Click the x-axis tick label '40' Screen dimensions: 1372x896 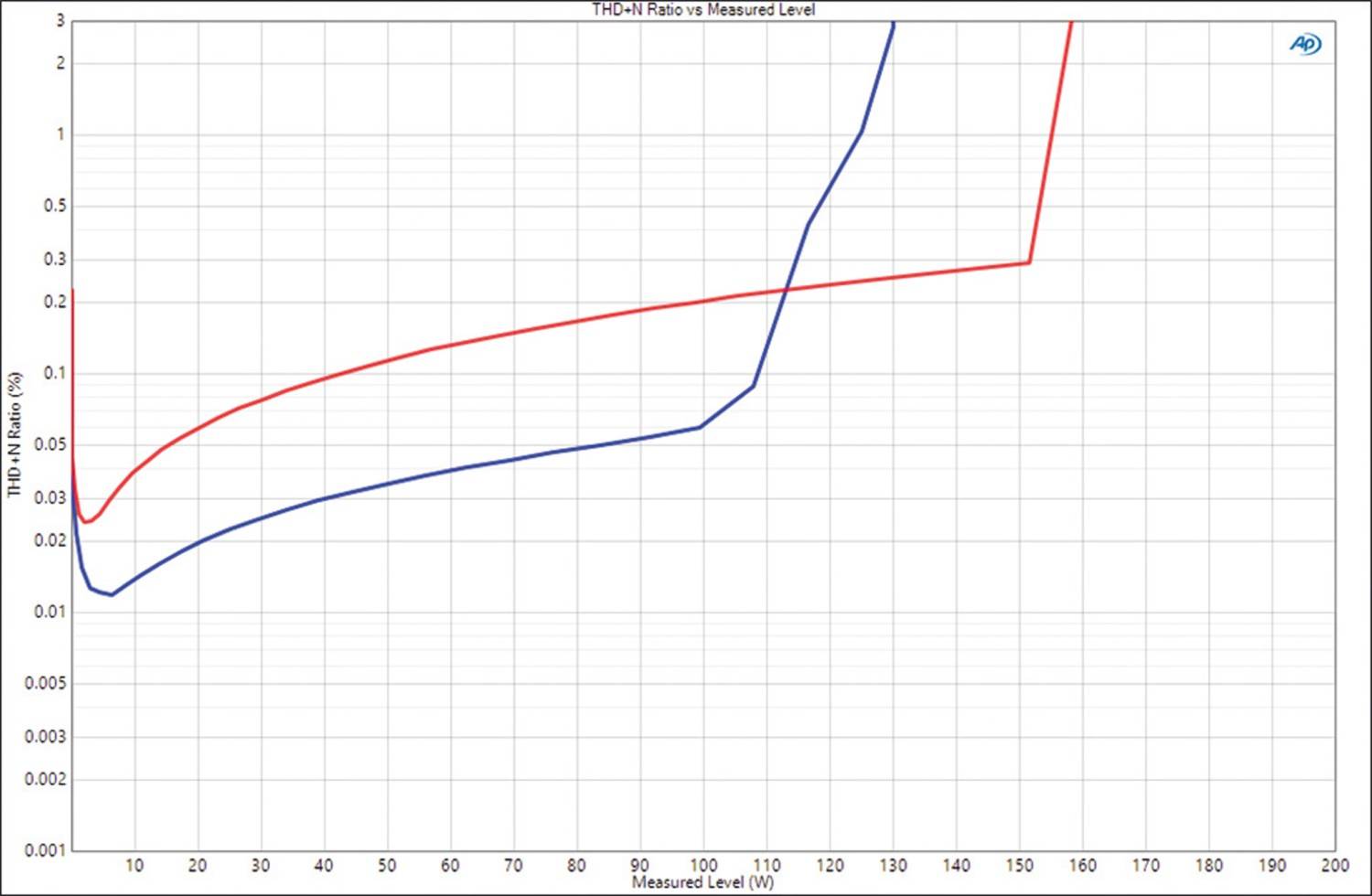323,865
